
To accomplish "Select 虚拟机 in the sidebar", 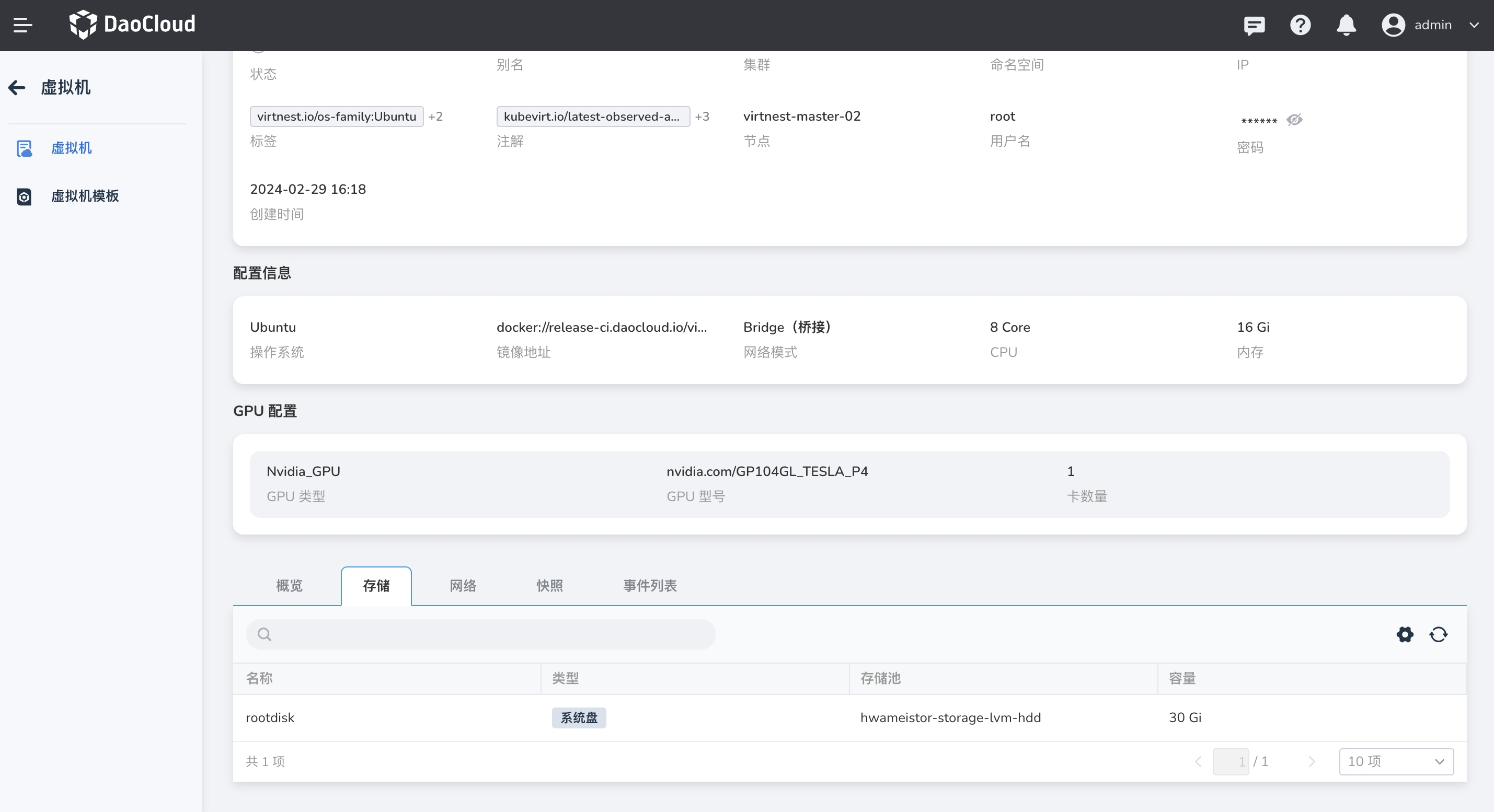I will click(x=71, y=148).
